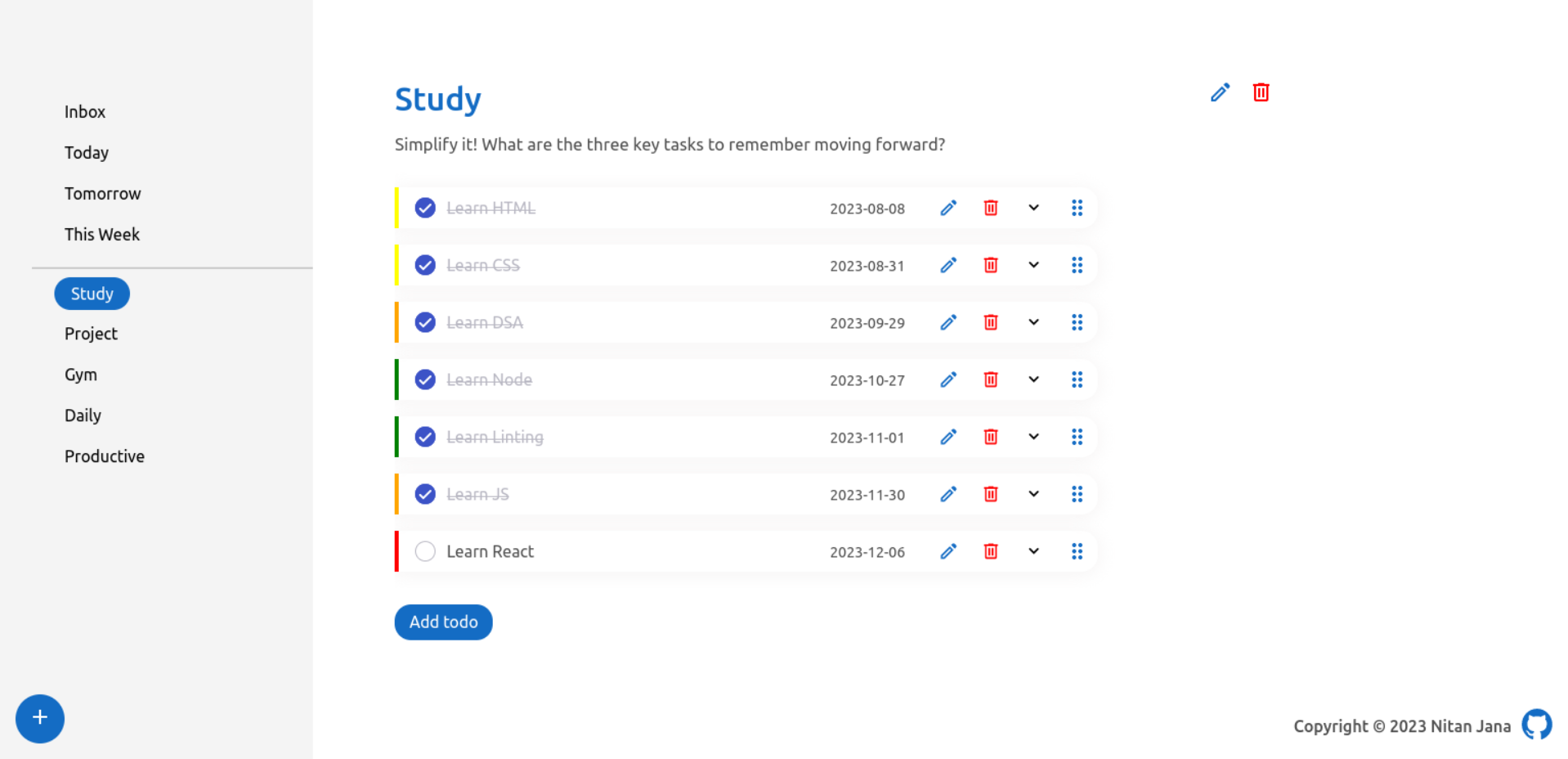
Task: Delete the Learn Linting todo
Action: pos(991,437)
